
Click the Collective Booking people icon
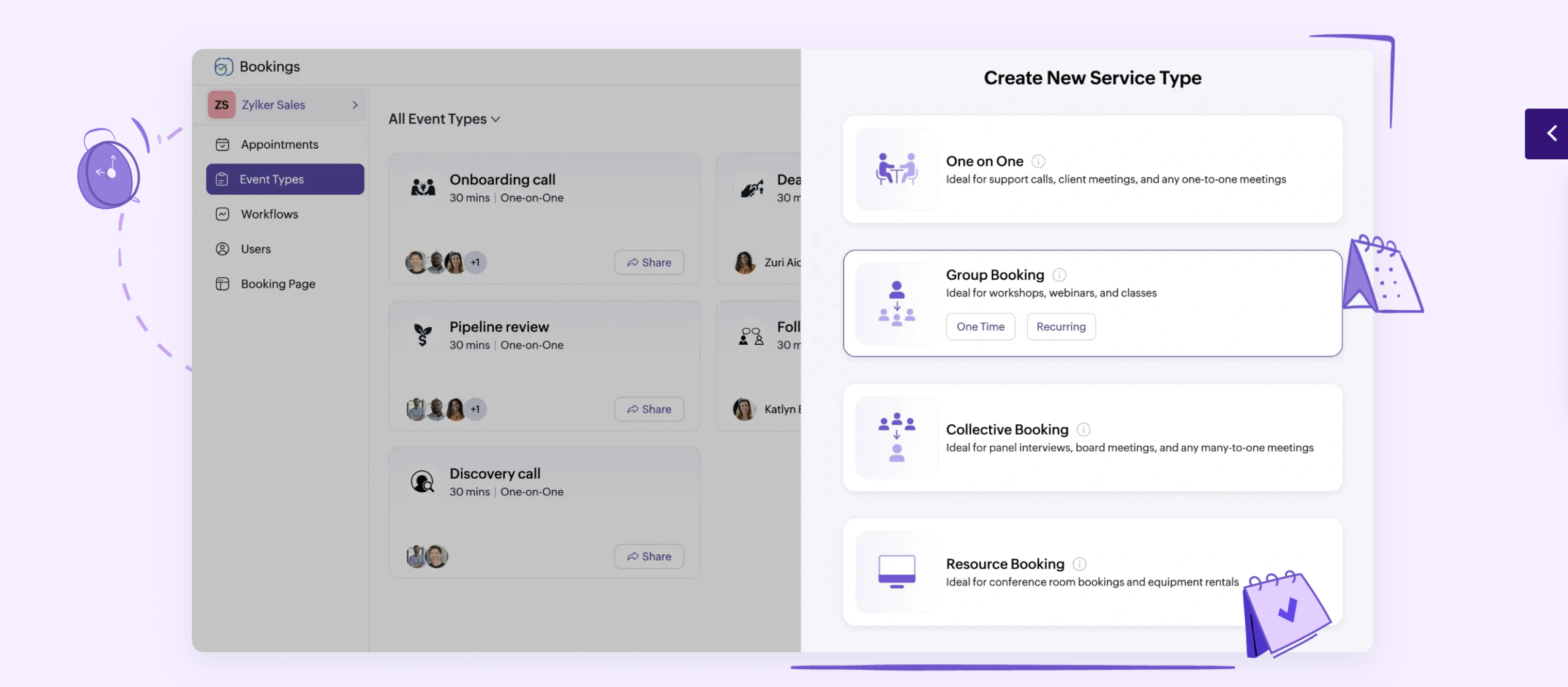click(897, 438)
